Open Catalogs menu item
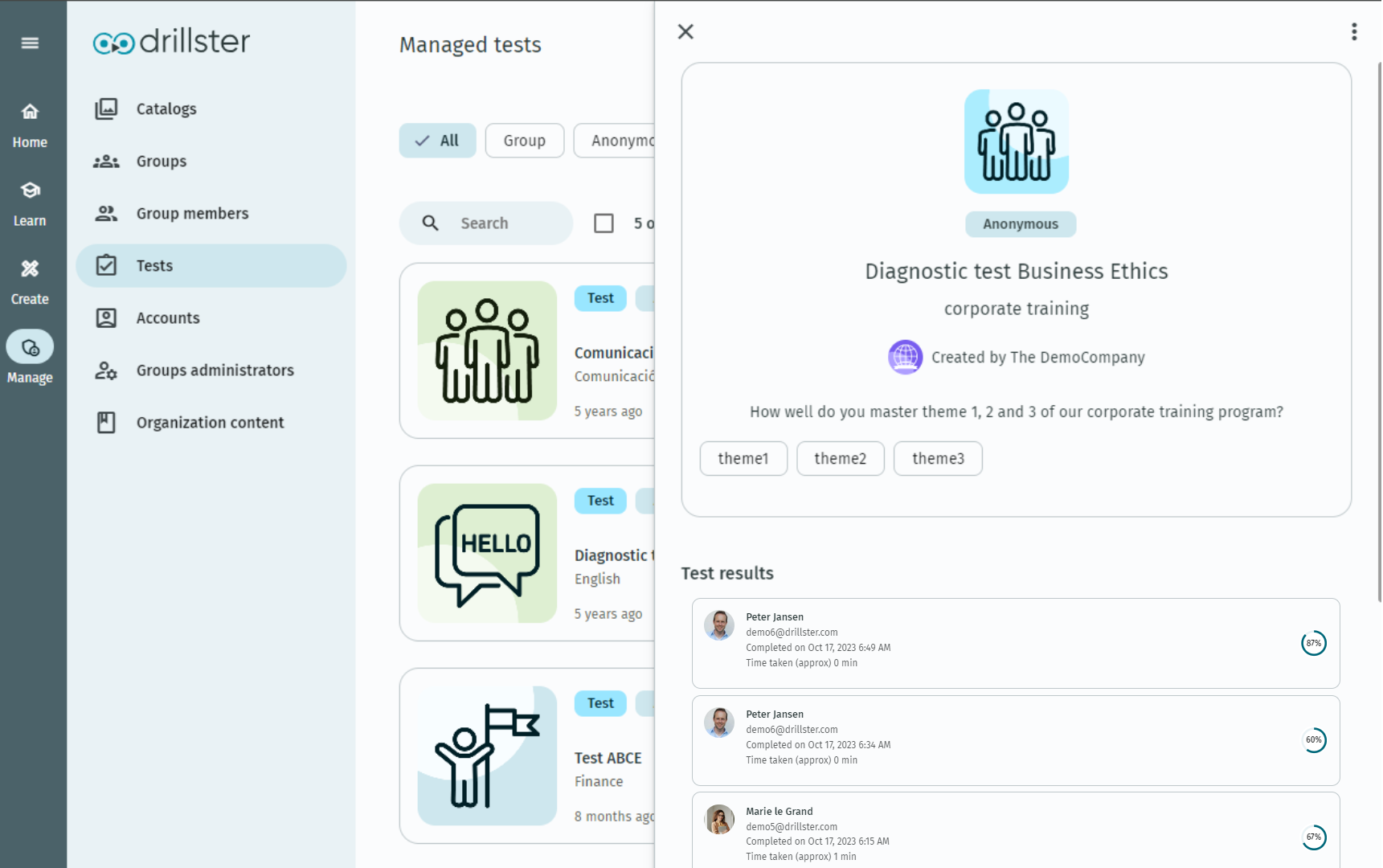This screenshot has width=1383, height=868. 211,108
